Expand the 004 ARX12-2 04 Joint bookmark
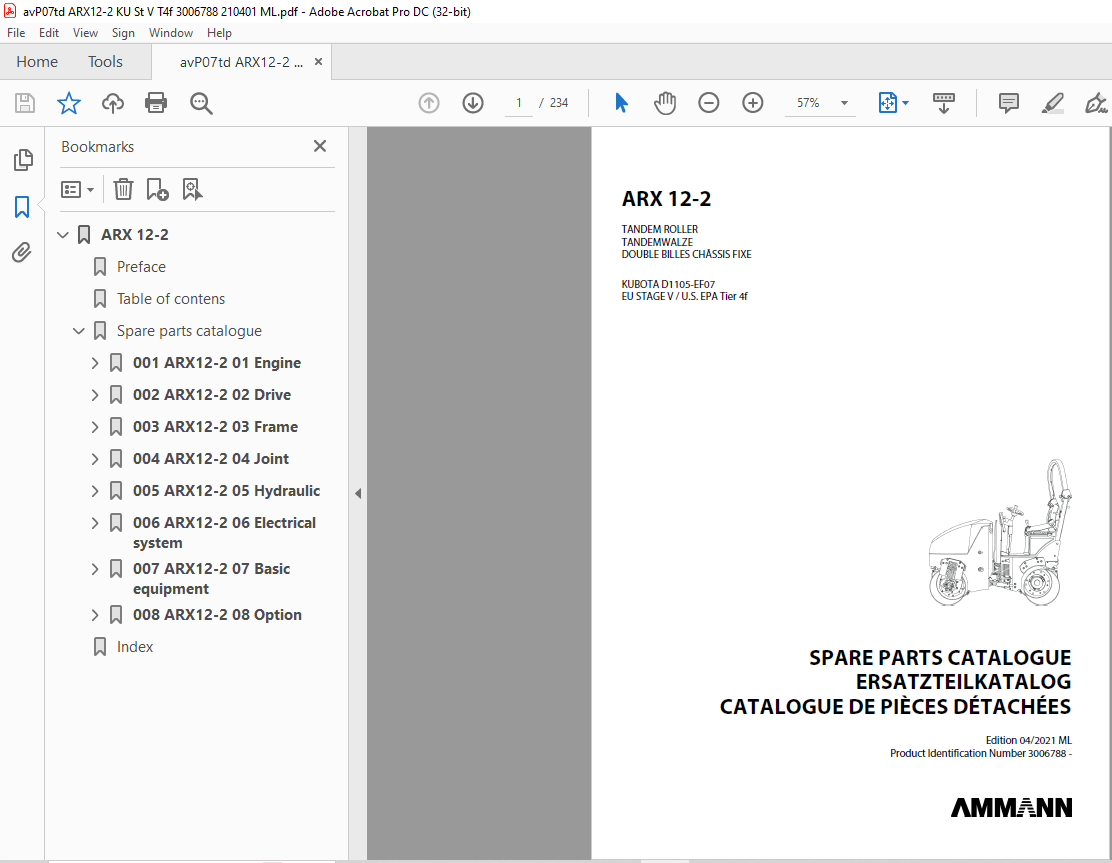The width and height of the screenshot is (1112, 863). [x=95, y=459]
